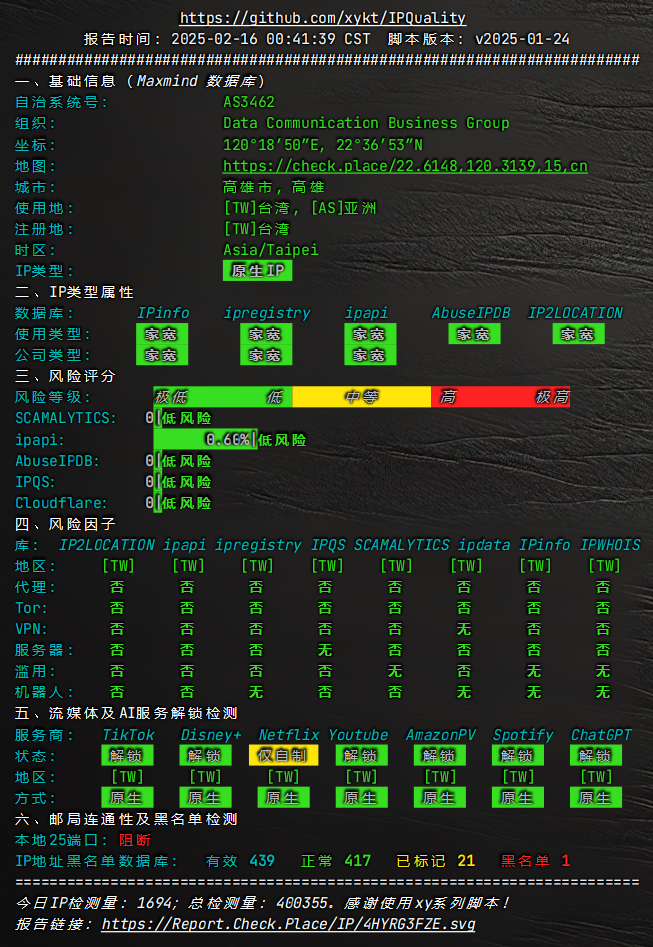Screen dimensions: 653x947
Task: Open the github.com/xykt/IPQuality link
Action: point(323,18)
